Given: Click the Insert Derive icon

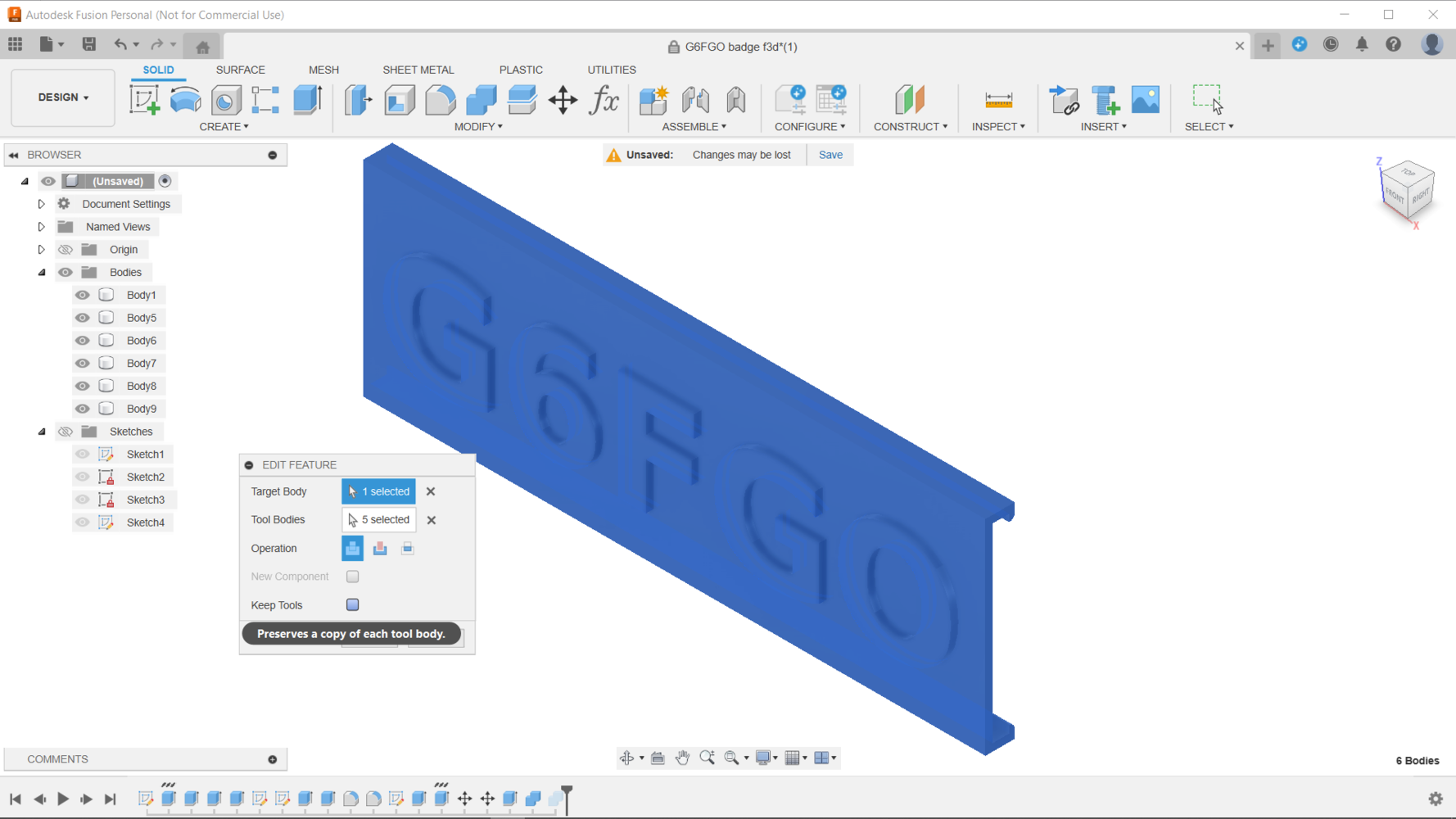Looking at the screenshot, I should [x=1064, y=100].
